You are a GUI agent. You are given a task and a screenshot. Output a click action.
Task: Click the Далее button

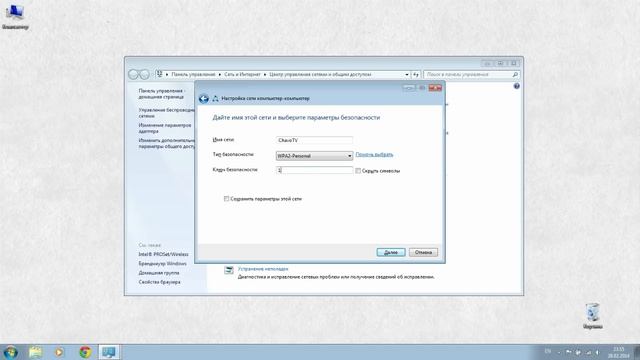(x=391, y=252)
